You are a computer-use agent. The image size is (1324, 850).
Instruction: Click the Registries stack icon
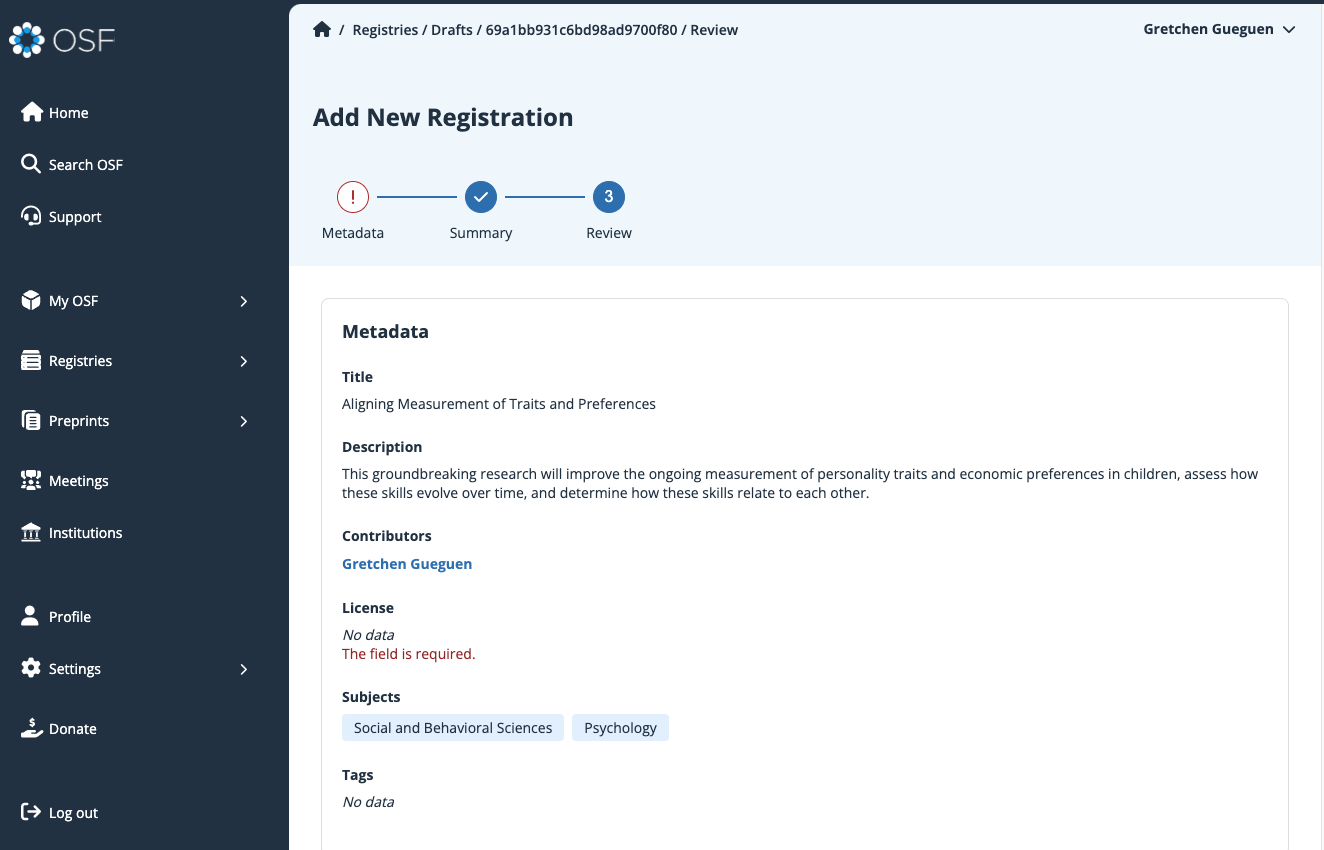[31, 360]
